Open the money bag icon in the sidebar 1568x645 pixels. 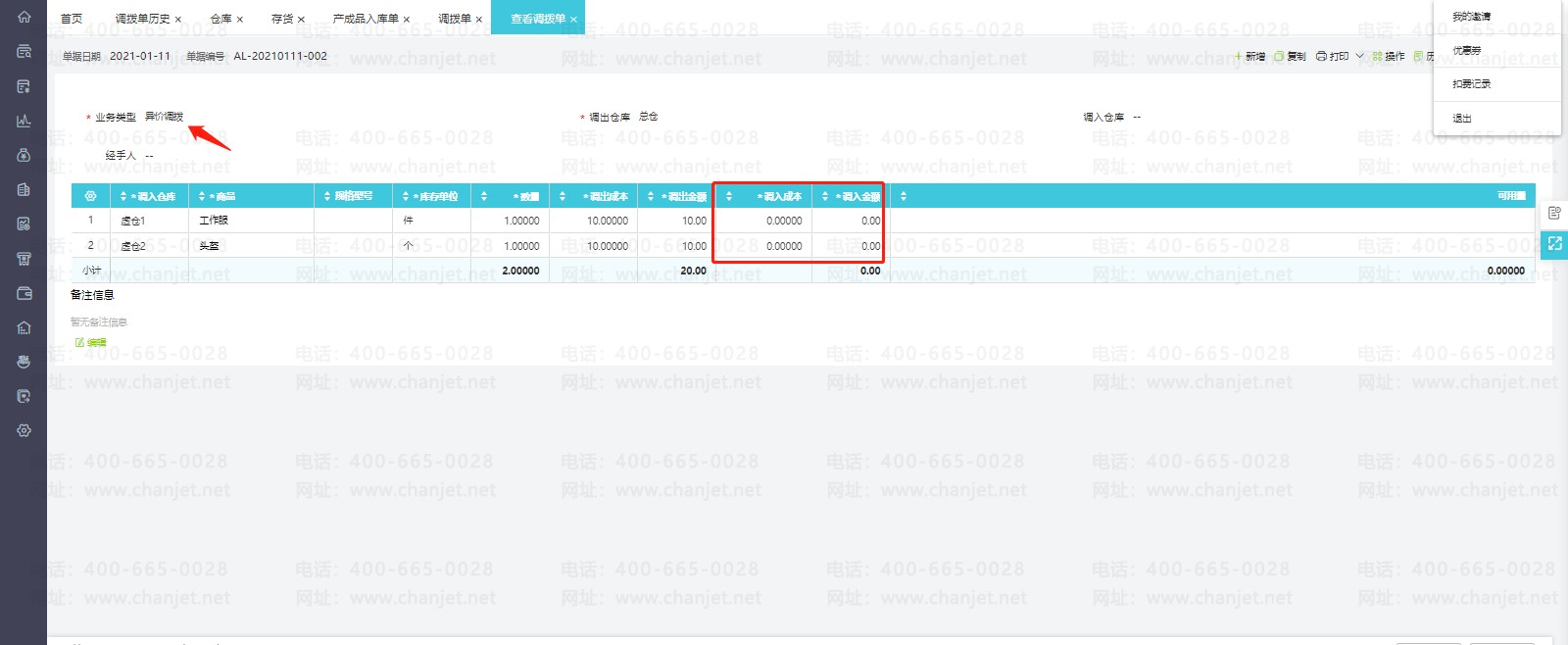pos(24,155)
